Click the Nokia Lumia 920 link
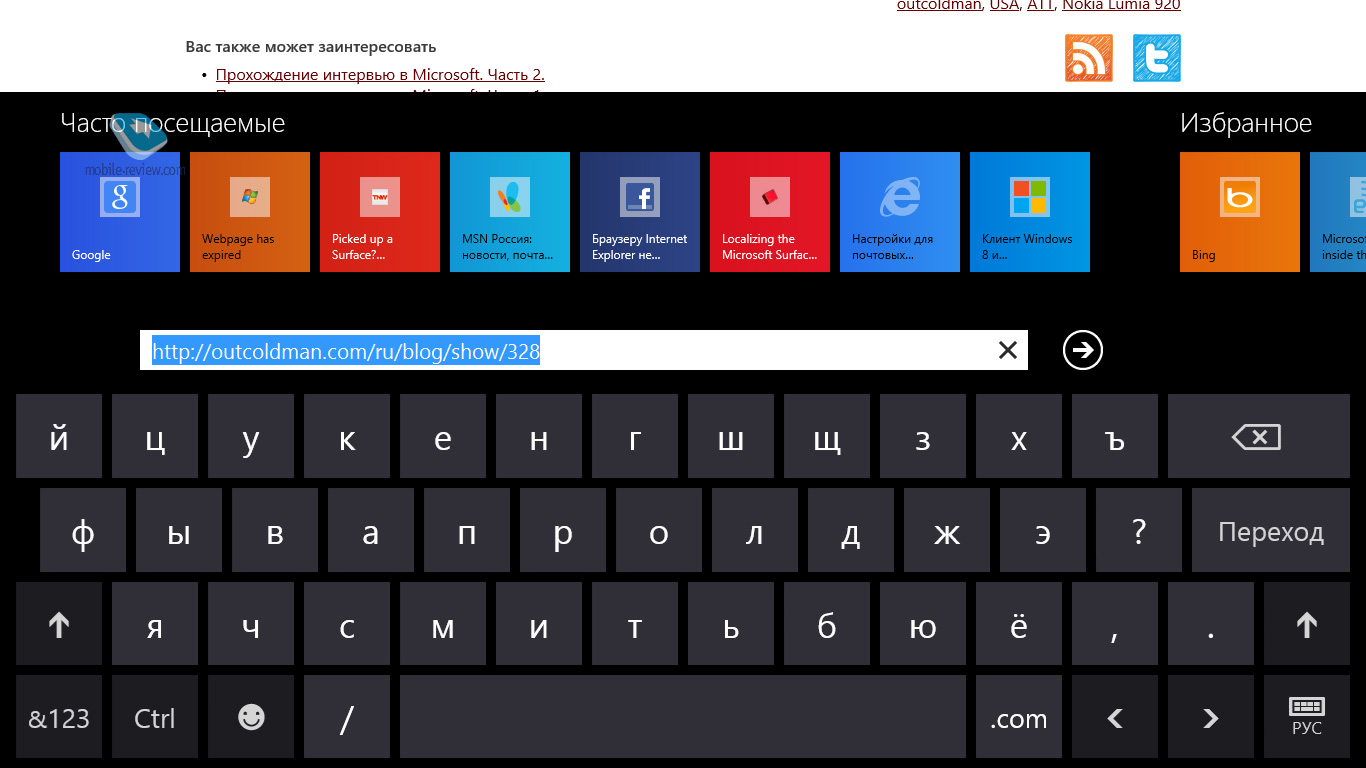The image size is (1366, 768). pos(1121,5)
